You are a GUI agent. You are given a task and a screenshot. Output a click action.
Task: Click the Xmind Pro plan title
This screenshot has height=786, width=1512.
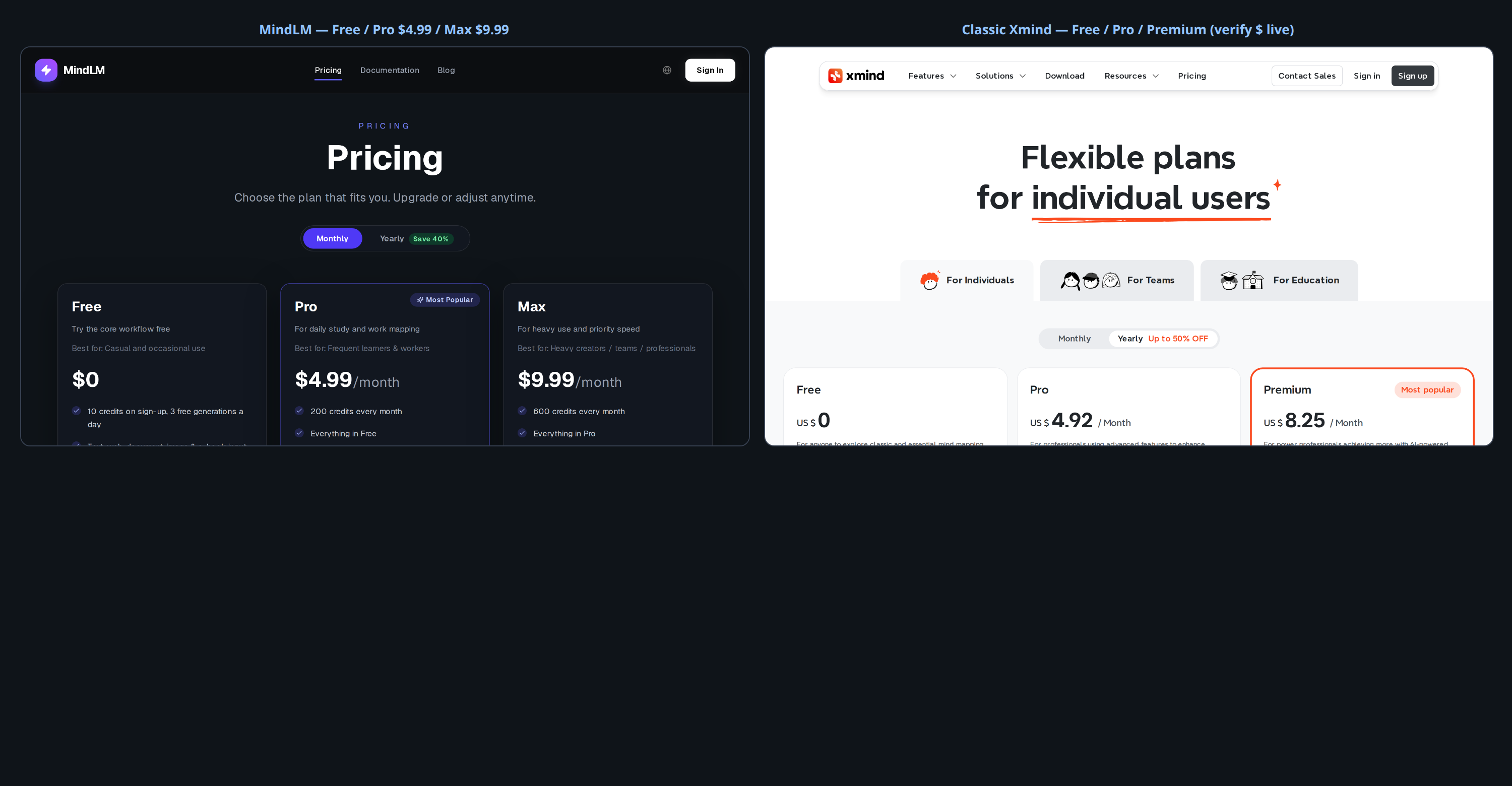pos(1039,389)
